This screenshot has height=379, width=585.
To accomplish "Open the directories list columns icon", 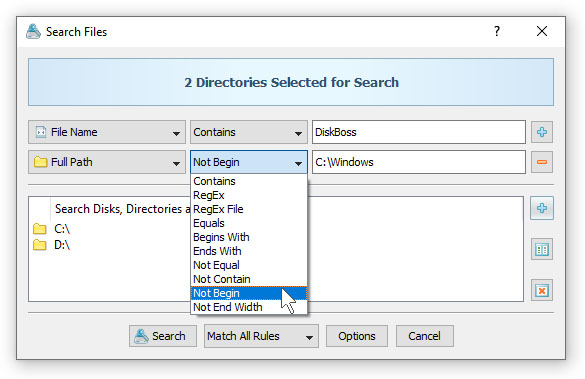I will pyautogui.click(x=542, y=249).
